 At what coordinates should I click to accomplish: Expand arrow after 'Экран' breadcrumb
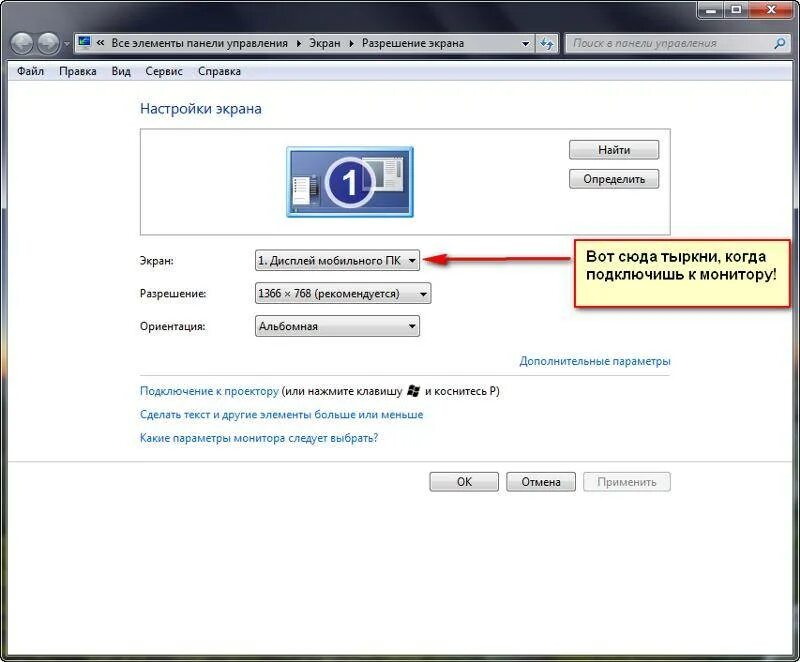tap(352, 43)
